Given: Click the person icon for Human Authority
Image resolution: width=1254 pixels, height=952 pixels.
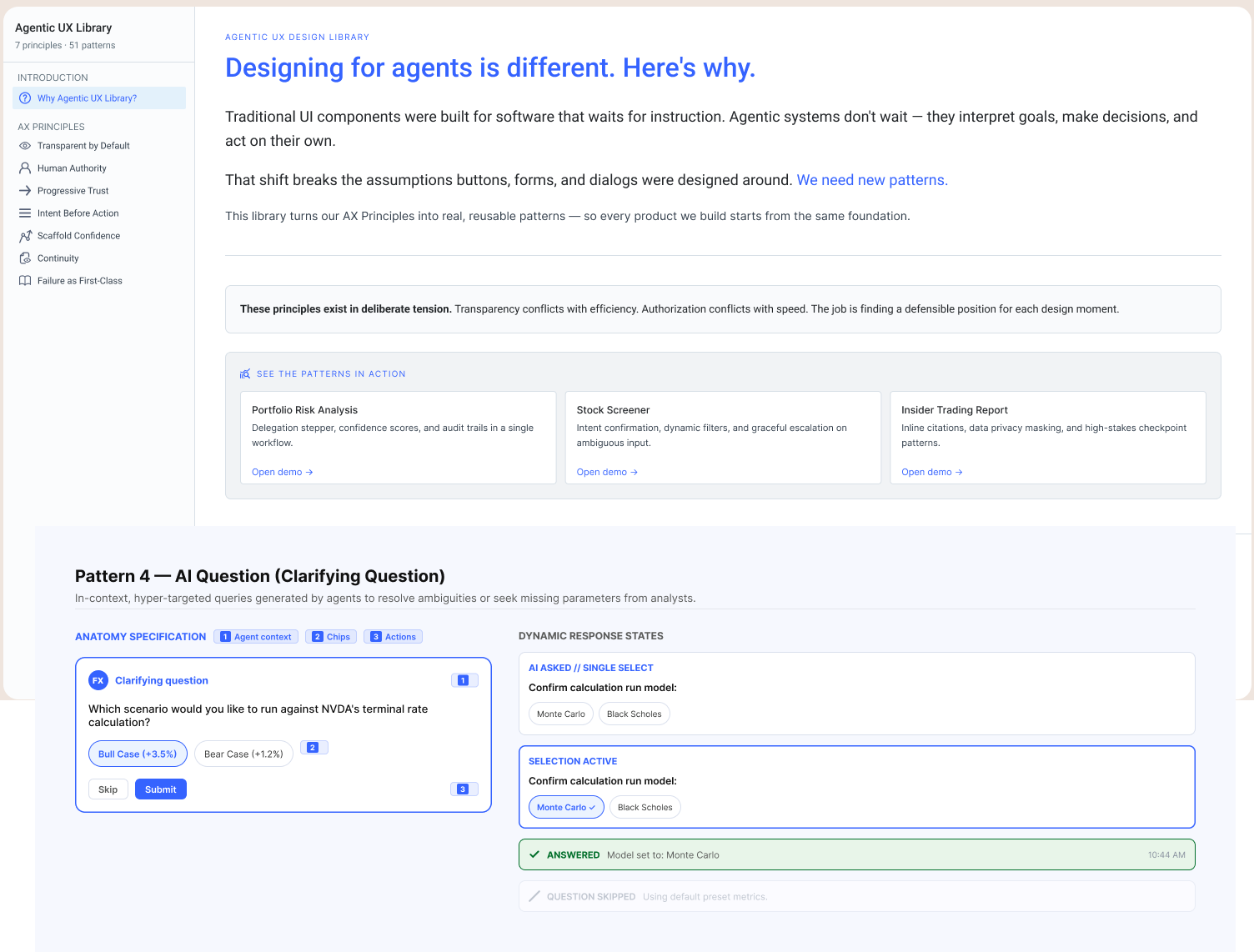Looking at the screenshot, I should (x=25, y=168).
